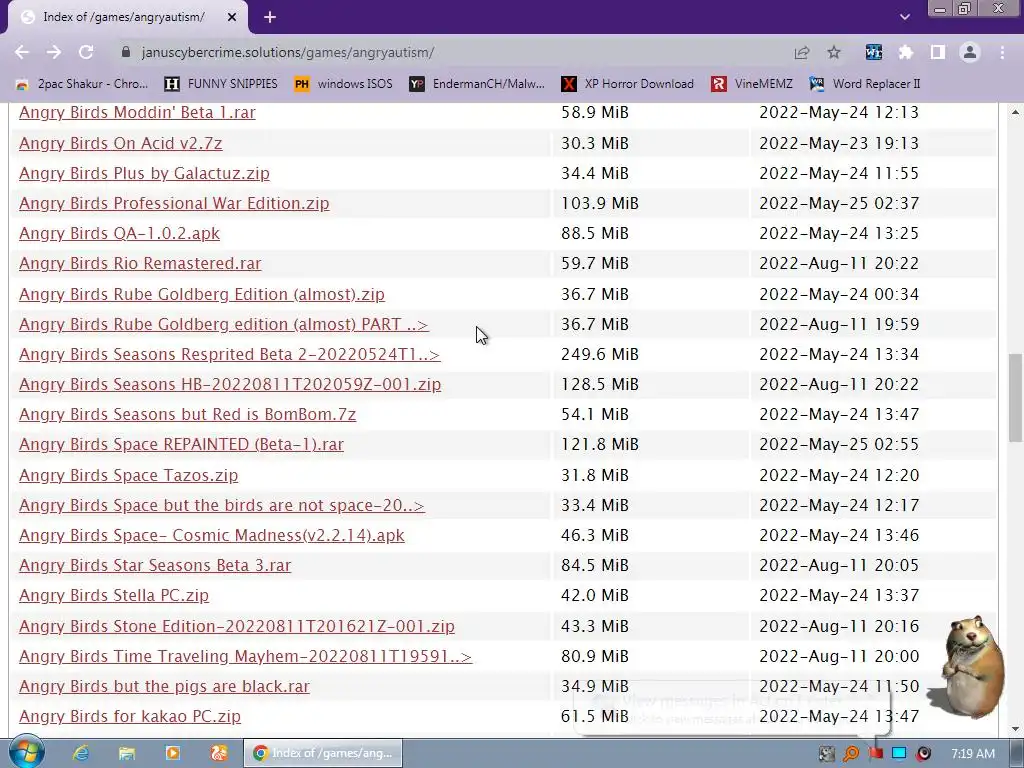The height and width of the screenshot is (768, 1024).
Task: Download Angry Birds for kakao PC.zip
Action: [x=130, y=716]
